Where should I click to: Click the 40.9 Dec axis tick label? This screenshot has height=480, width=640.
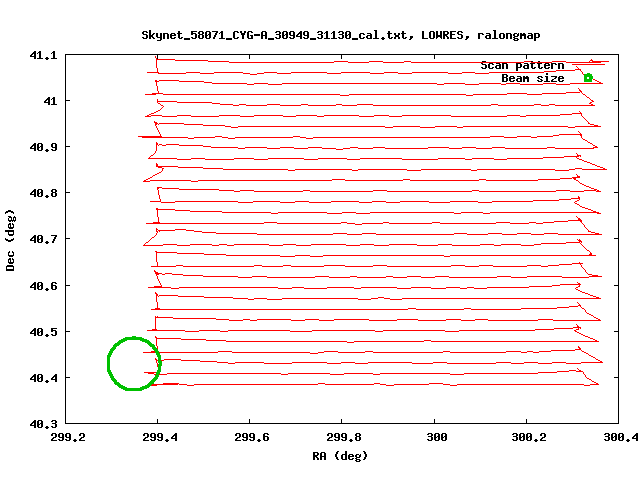(43, 147)
